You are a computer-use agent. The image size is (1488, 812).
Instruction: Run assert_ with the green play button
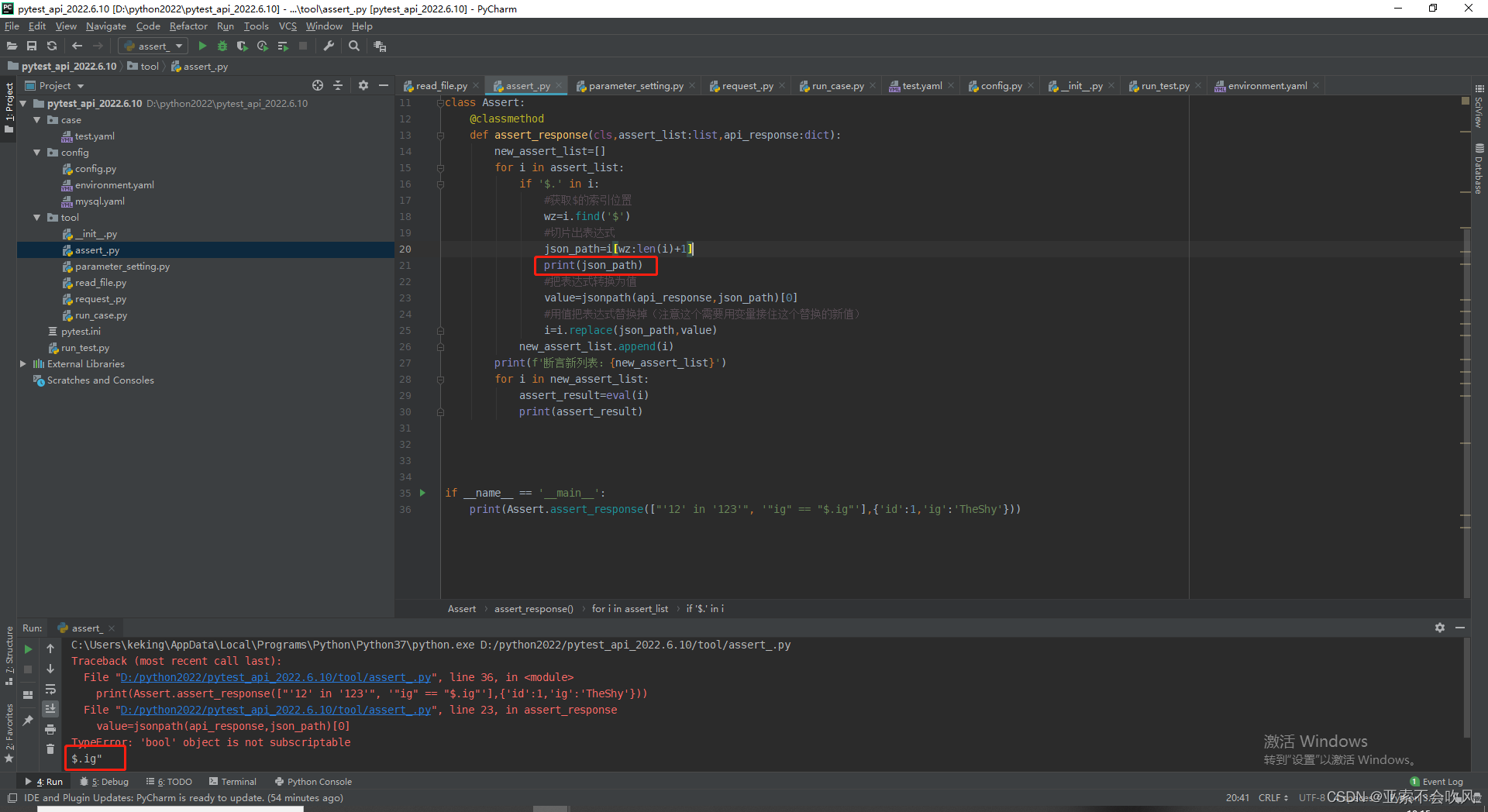pyautogui.click(x=202, y=46)
